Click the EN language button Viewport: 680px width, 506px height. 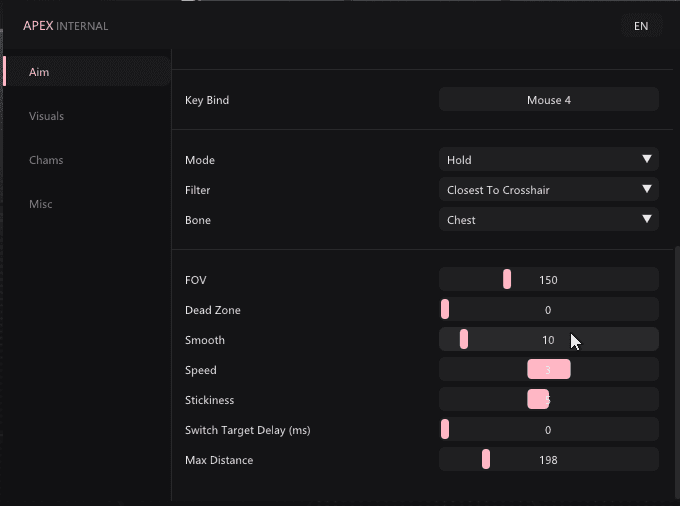click(641, 26)
